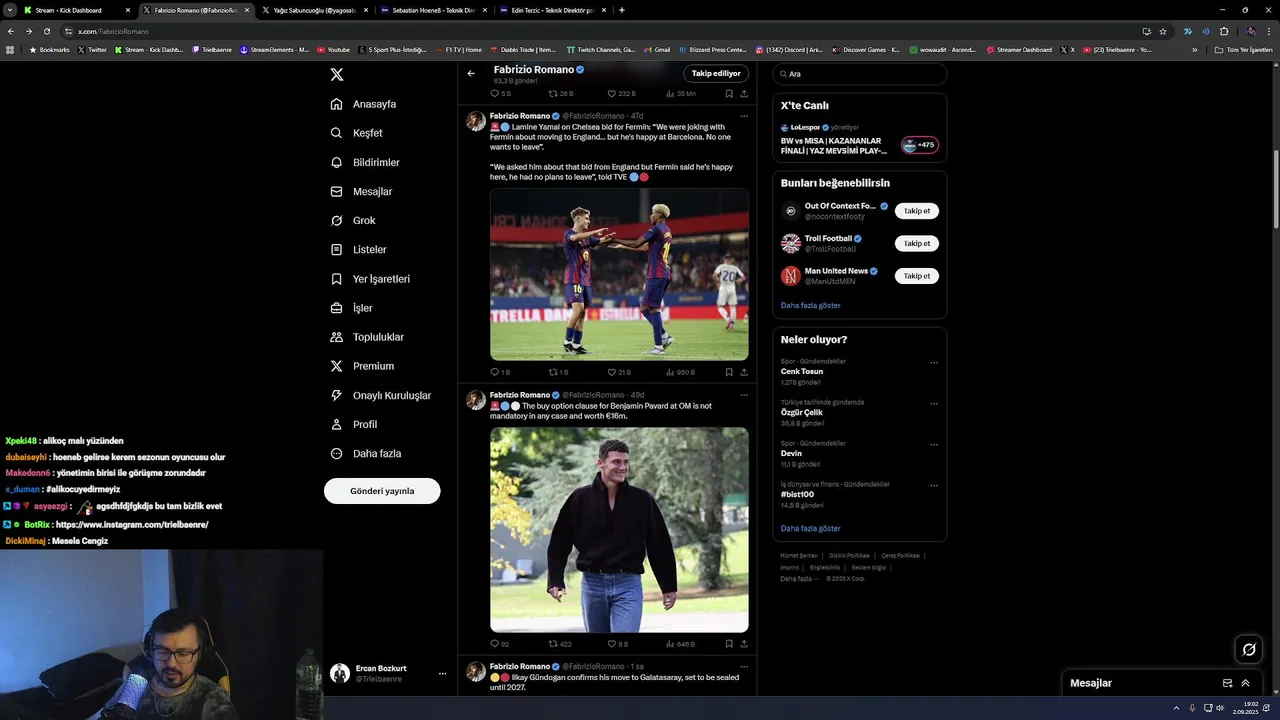
Task: Switch to Edin Terzic tab
Action: 552,10
